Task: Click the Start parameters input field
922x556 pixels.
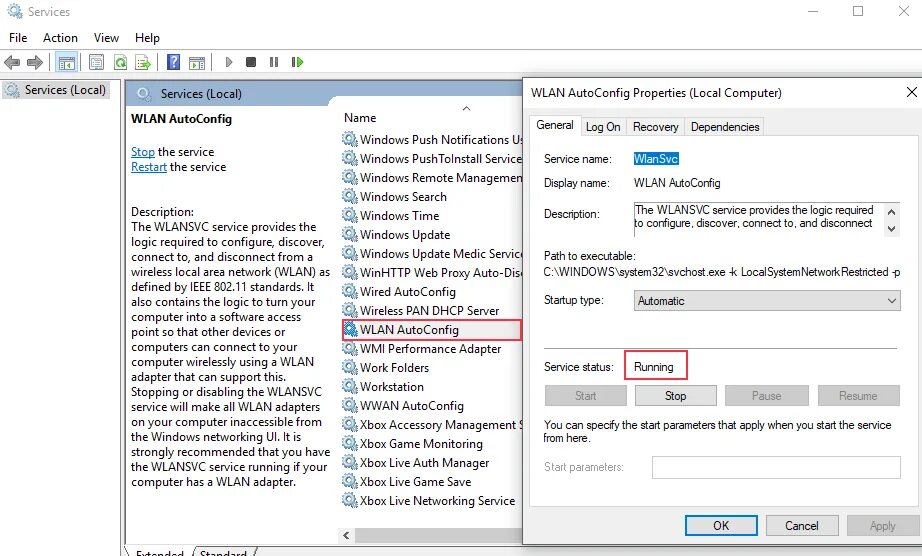Action: (x=776, y=467)
